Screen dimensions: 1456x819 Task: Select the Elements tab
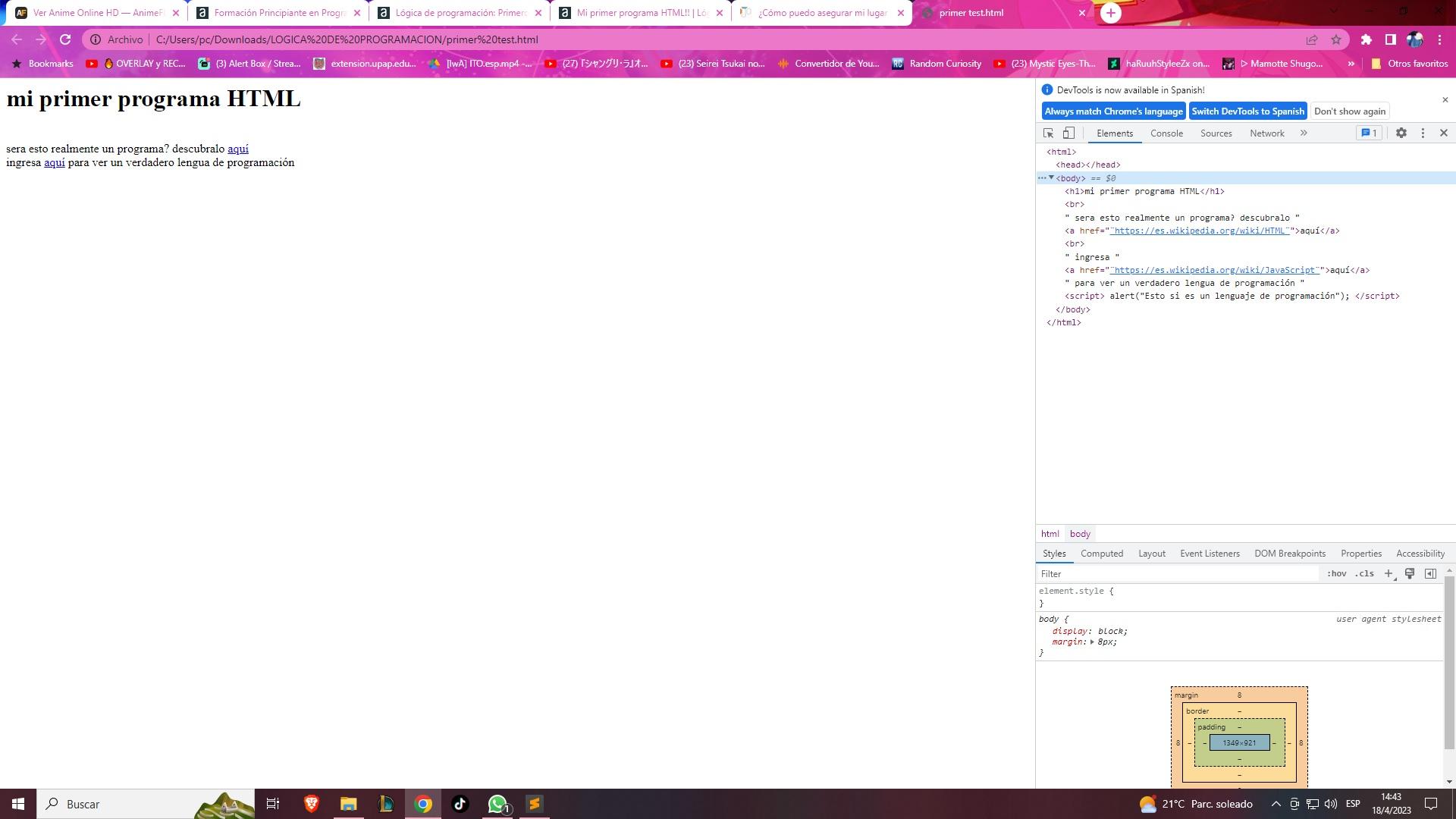coord(1114,133)
